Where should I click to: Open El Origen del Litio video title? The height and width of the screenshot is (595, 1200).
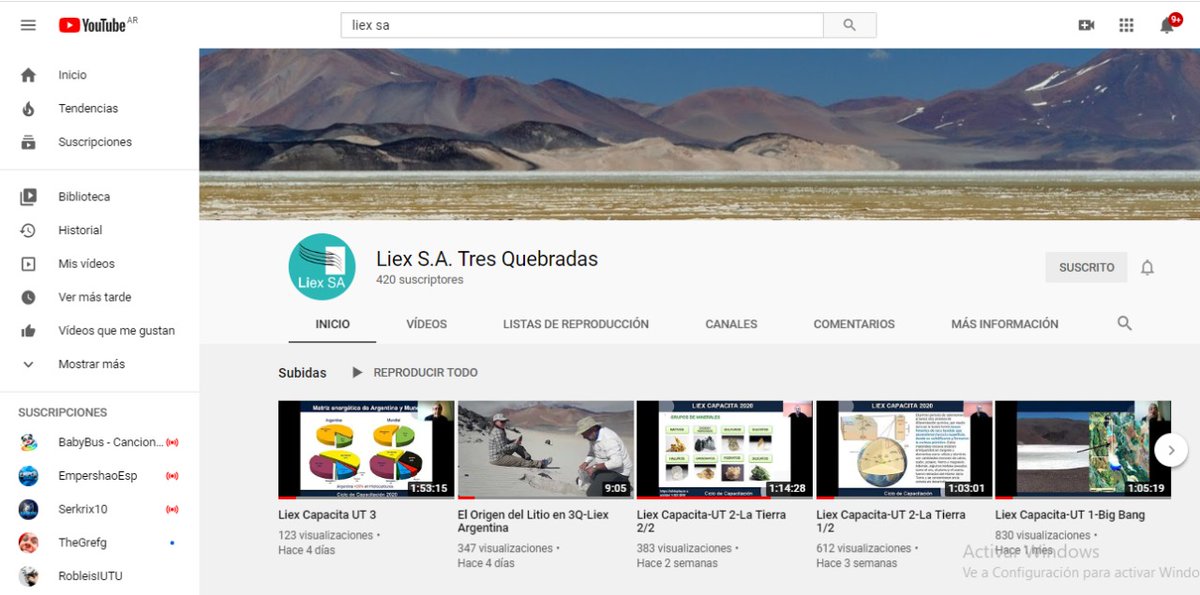pyautogui.click(x=533, y=521)
